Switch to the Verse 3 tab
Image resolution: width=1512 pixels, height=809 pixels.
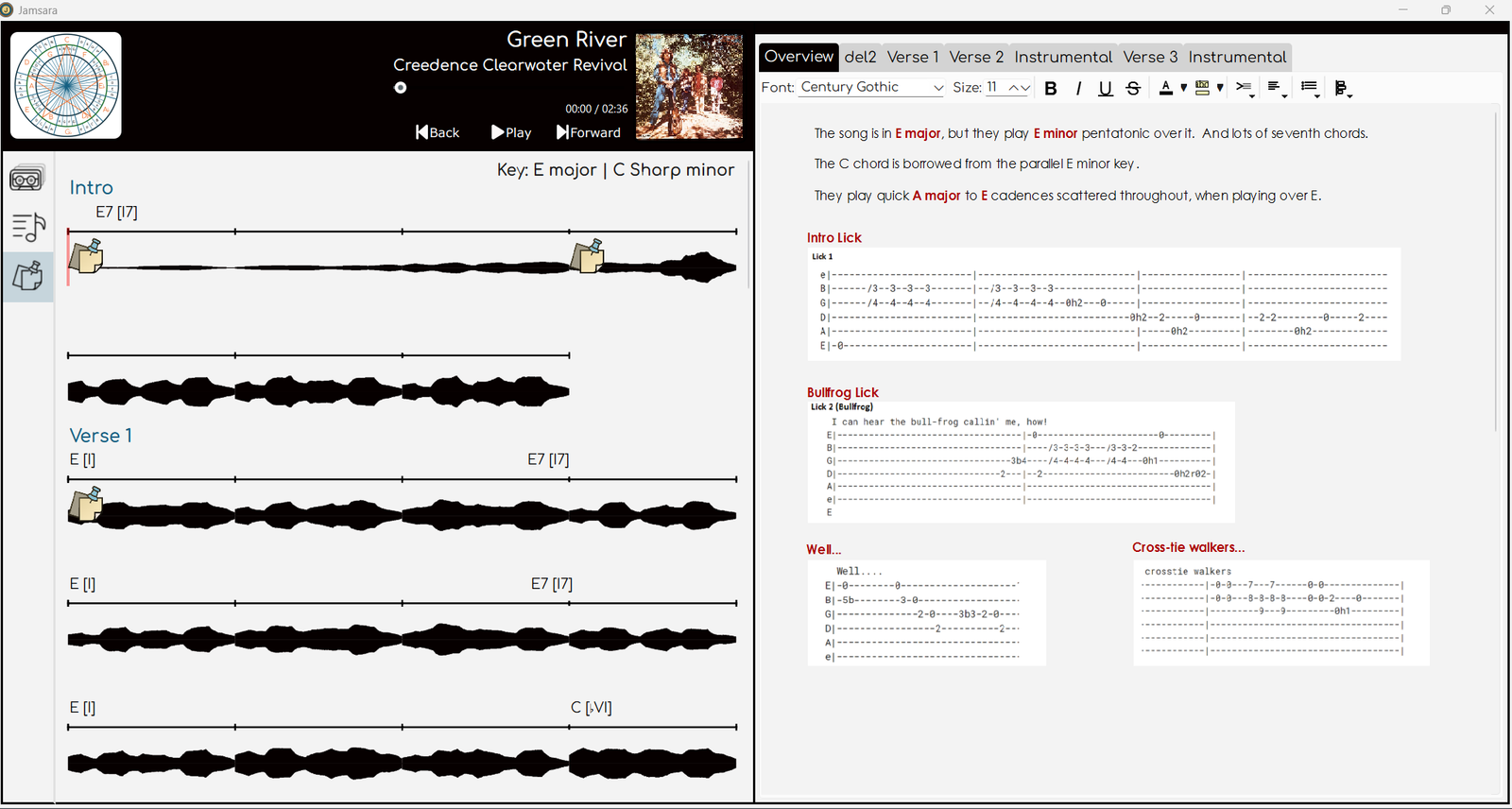click(x=1150, y=57)
